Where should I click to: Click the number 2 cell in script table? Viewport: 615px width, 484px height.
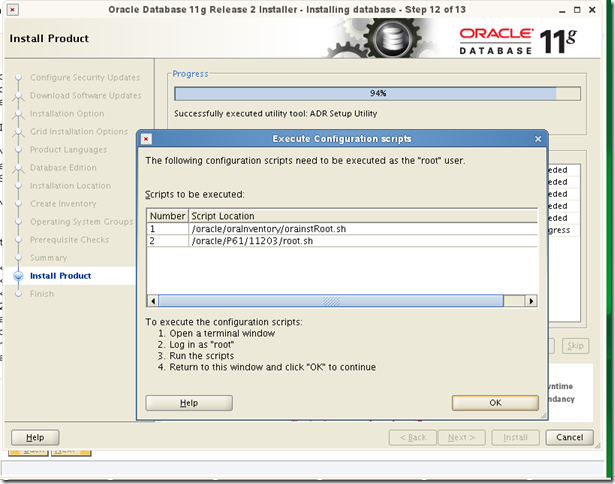pos(167,241)
